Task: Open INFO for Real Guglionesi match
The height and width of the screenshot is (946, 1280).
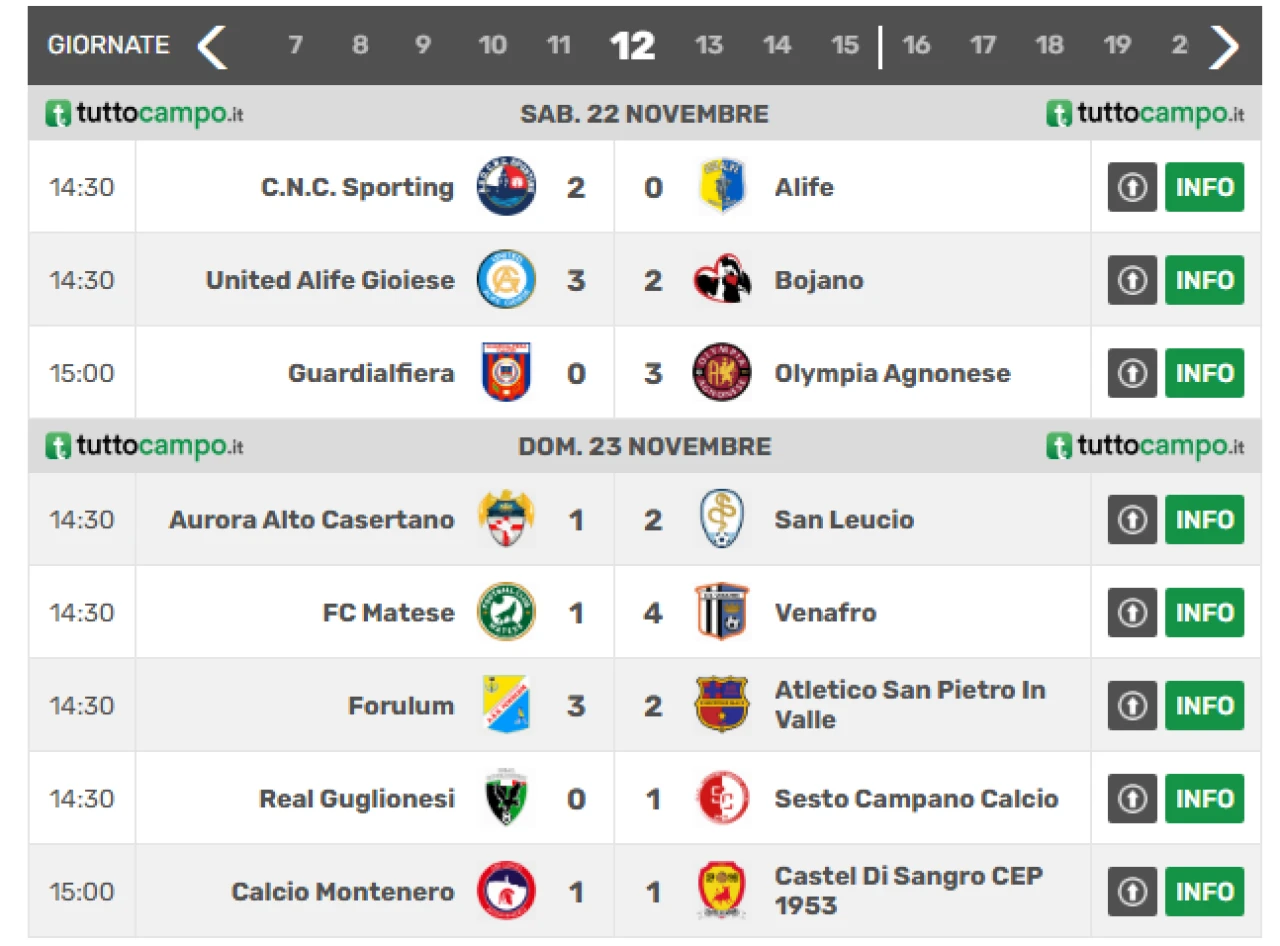Action: [1204, 798]
